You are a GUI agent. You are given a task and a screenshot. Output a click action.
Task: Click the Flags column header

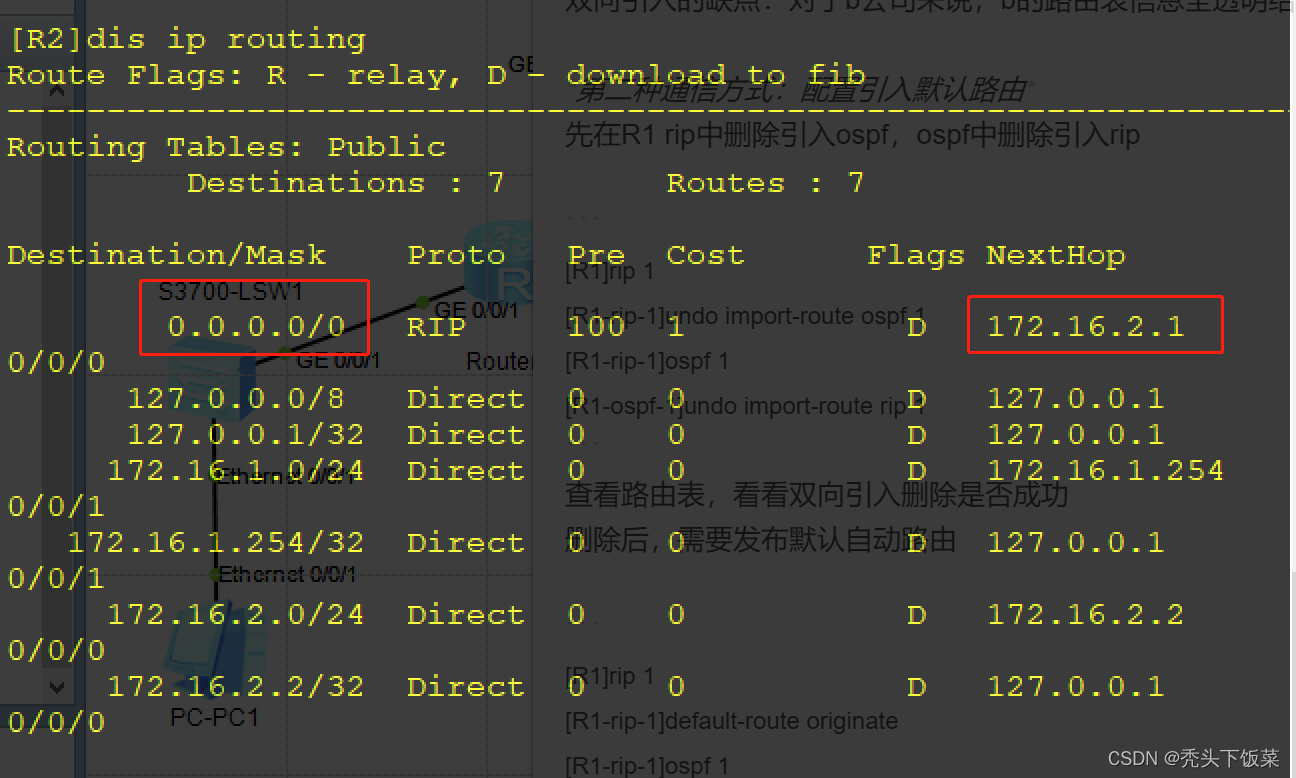pos(916,255)
